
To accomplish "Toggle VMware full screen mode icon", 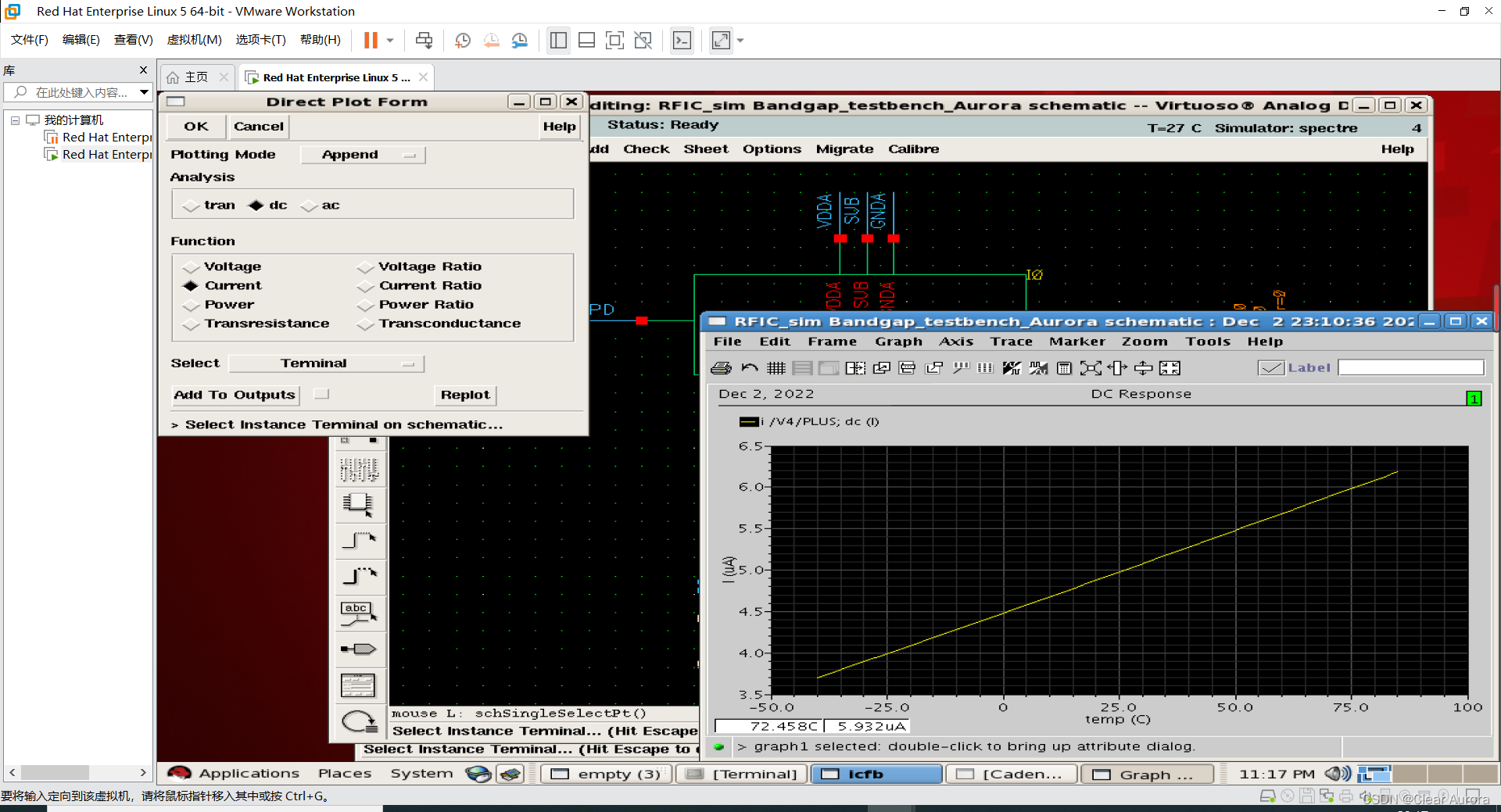I will (721, 41).
